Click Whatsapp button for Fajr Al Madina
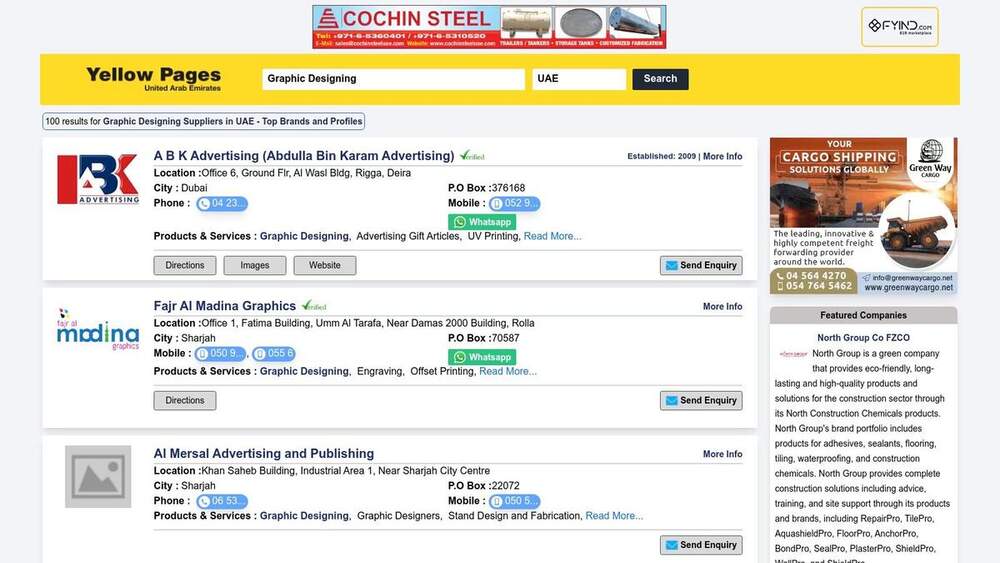The image size is (1000, 563). tap(482, 357)
